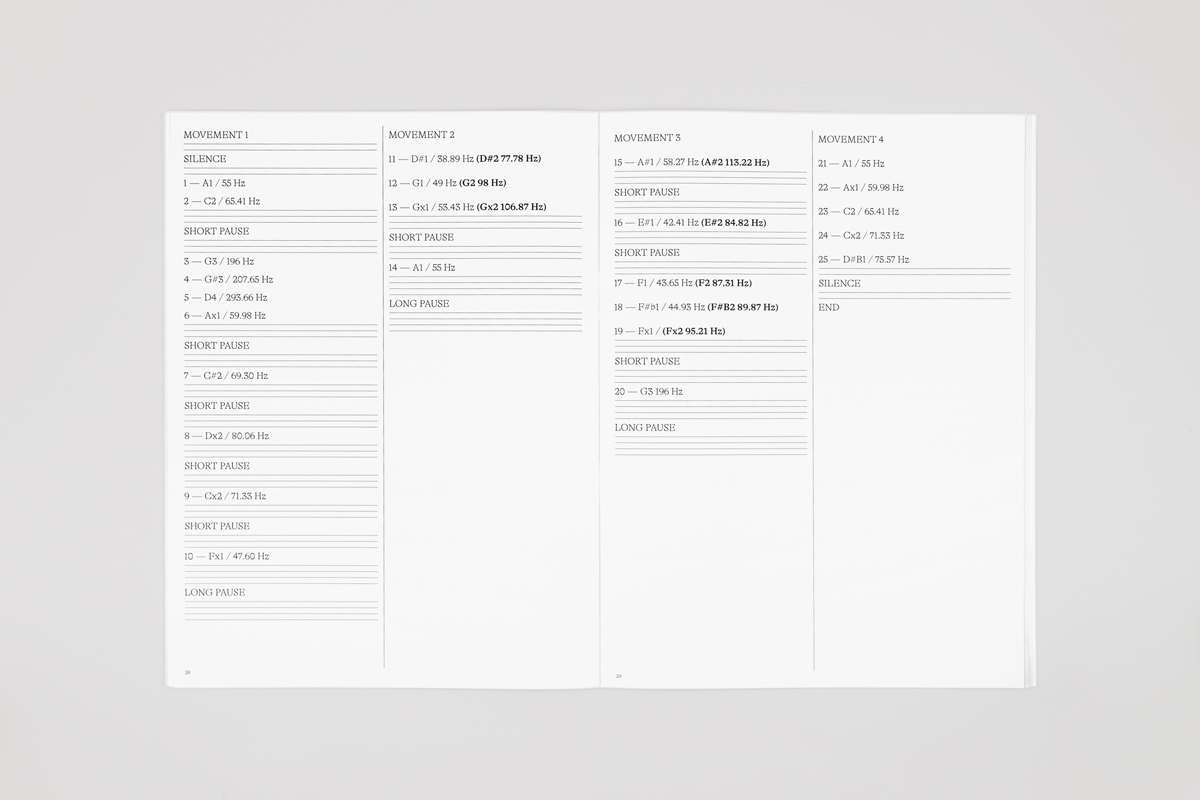Select entry 14 — A1 / 55 Hz
Viewport: 1200px width, 800px height.
pos(422,268)
